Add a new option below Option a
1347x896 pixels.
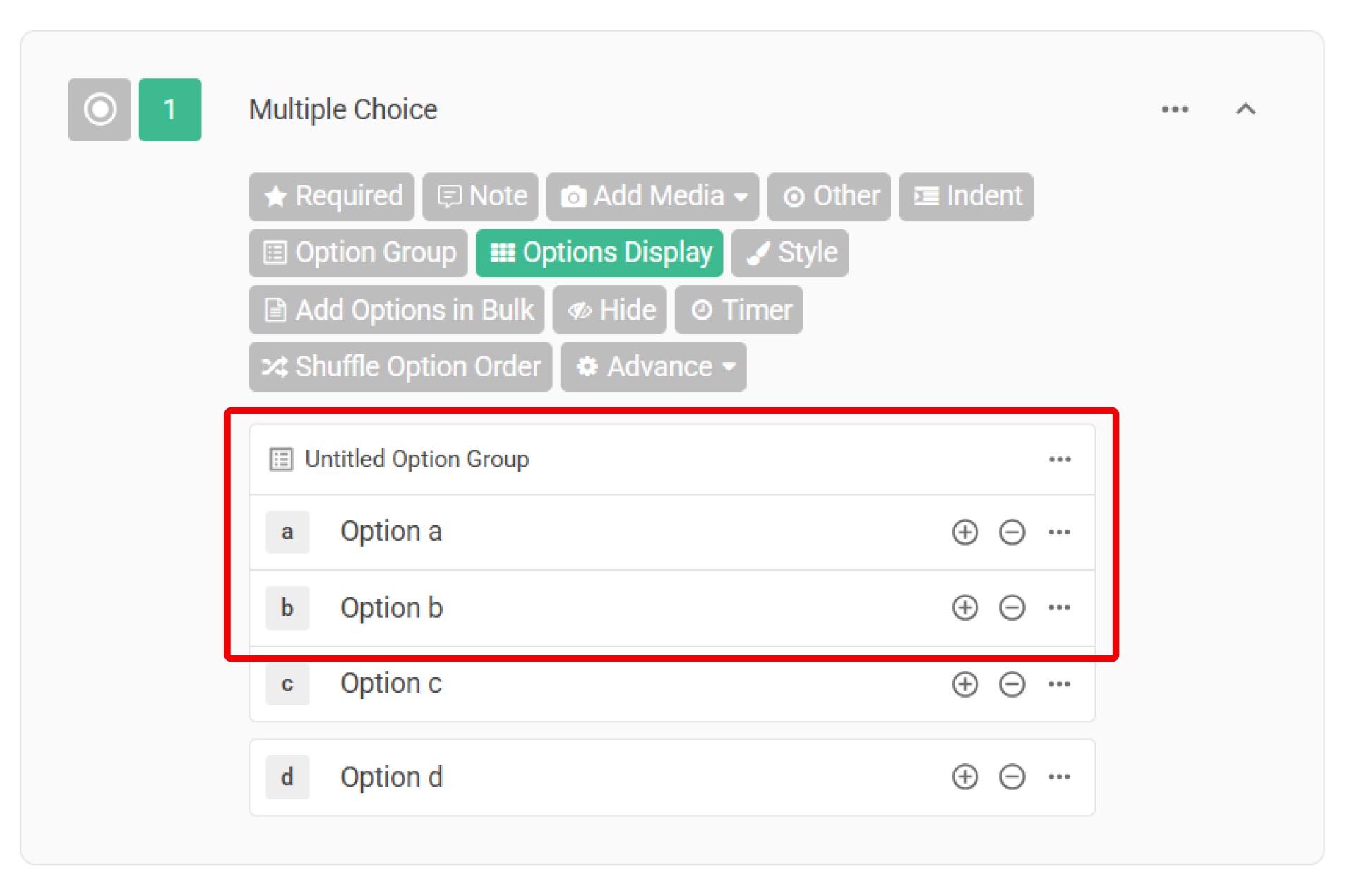point(964,532)
